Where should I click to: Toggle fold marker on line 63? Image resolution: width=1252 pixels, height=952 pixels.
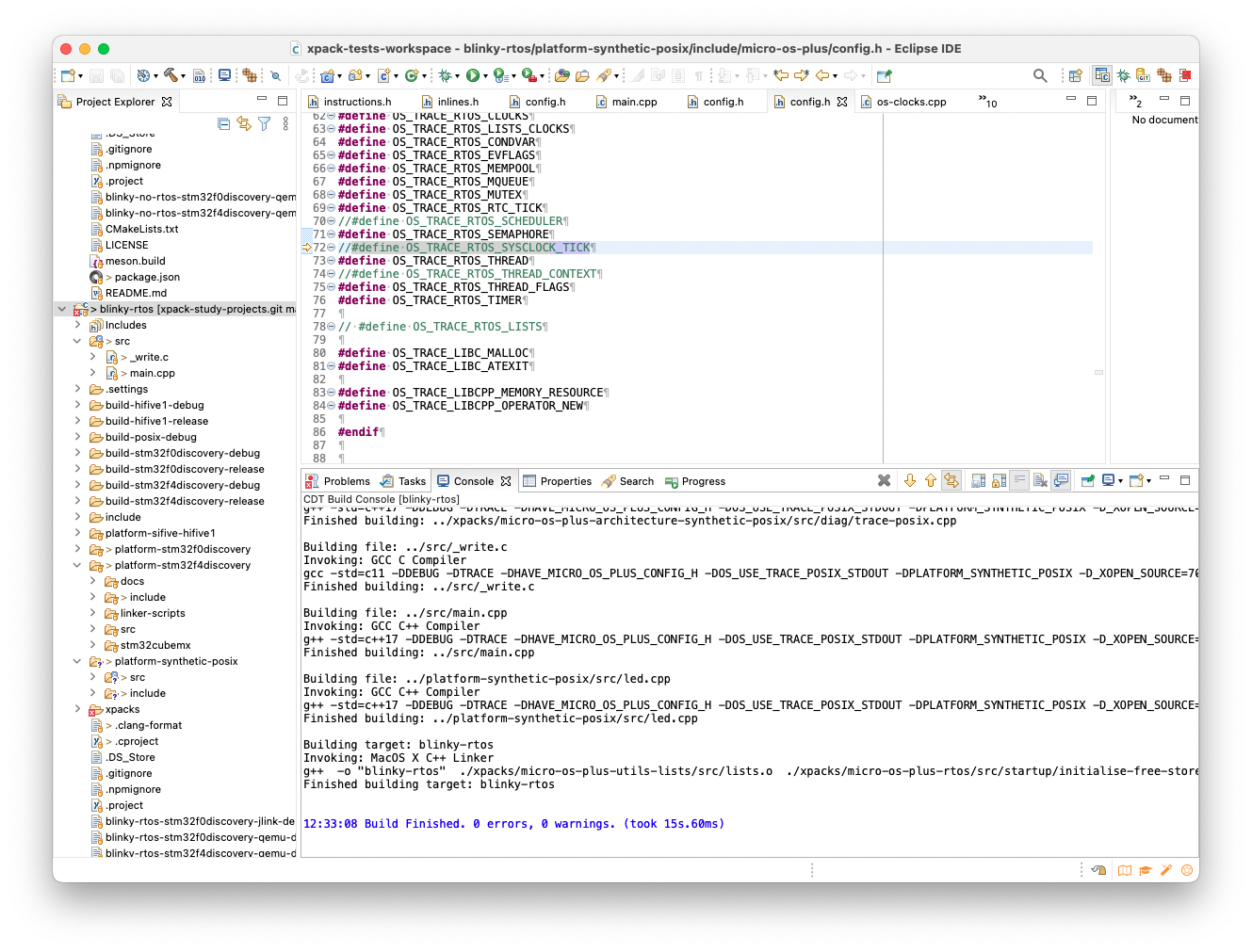pyautogui.click(x=331, y=129)
